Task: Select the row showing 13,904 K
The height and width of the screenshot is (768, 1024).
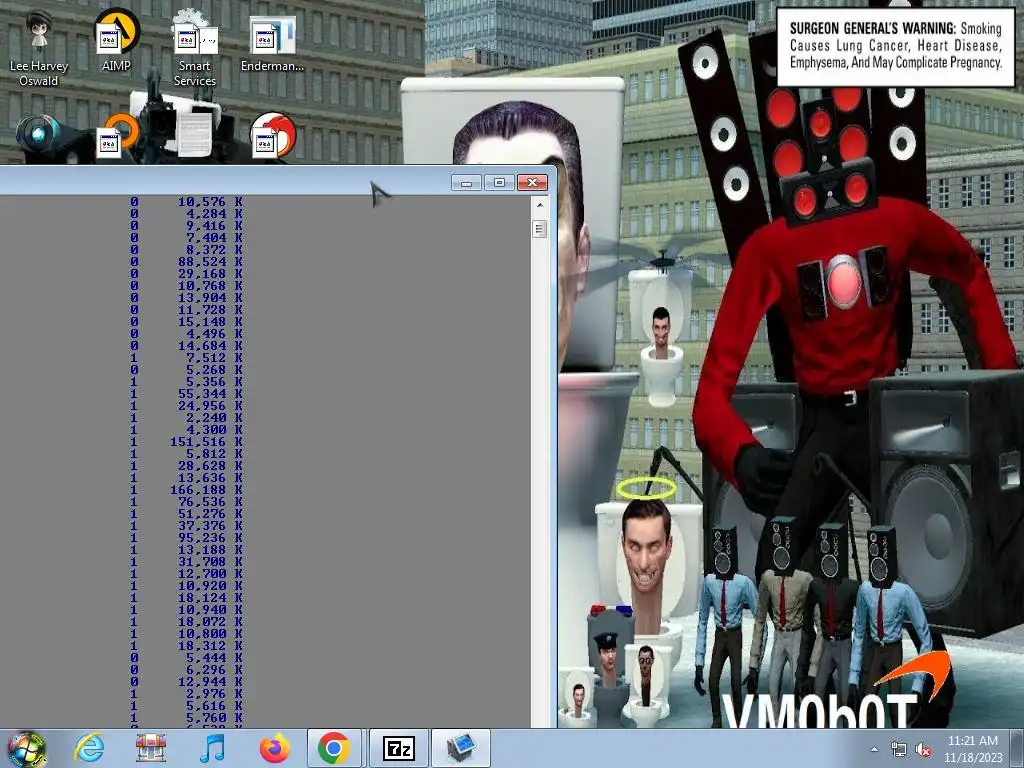Action: pos(186,298)
